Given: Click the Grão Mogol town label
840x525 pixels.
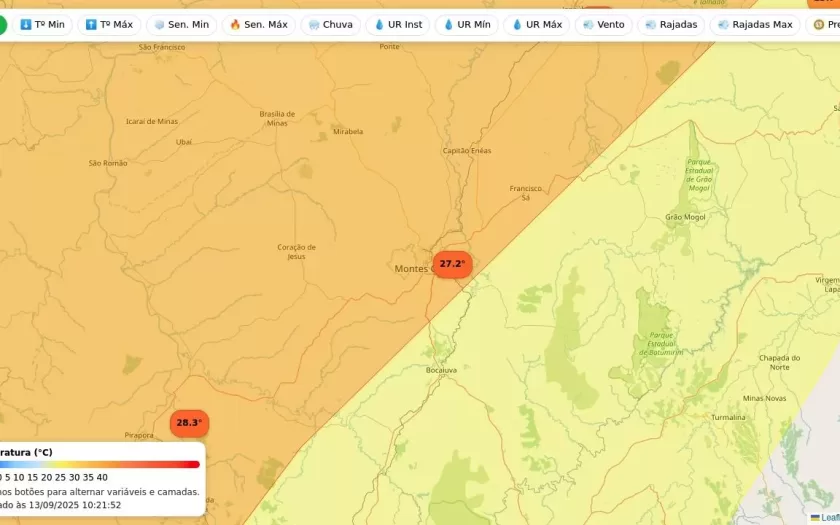Looking at the screenshot, I should point(685,217).
